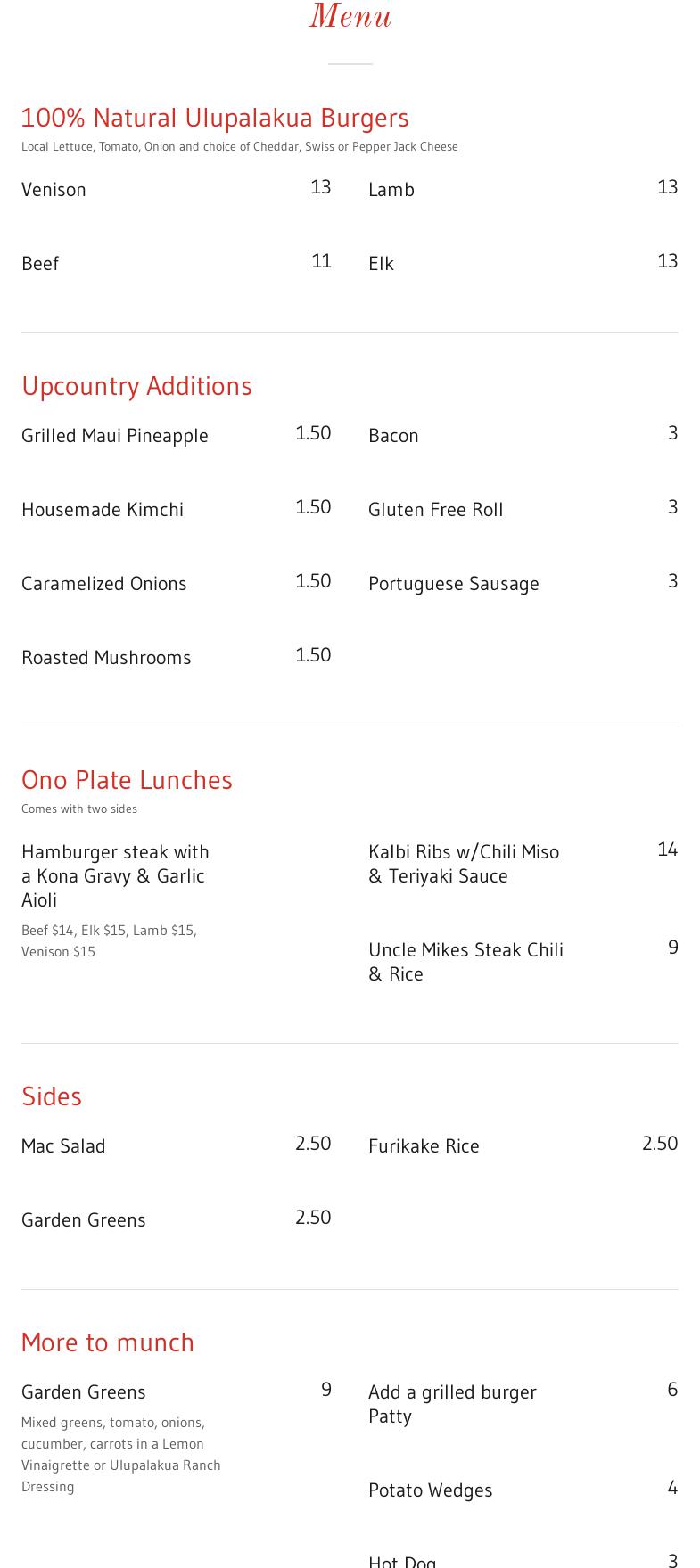Viewport: 700px width, 1568px height.
Task: Click the 100% Natural Ulupalakua Burgers heading
Action: coord(215,118)
